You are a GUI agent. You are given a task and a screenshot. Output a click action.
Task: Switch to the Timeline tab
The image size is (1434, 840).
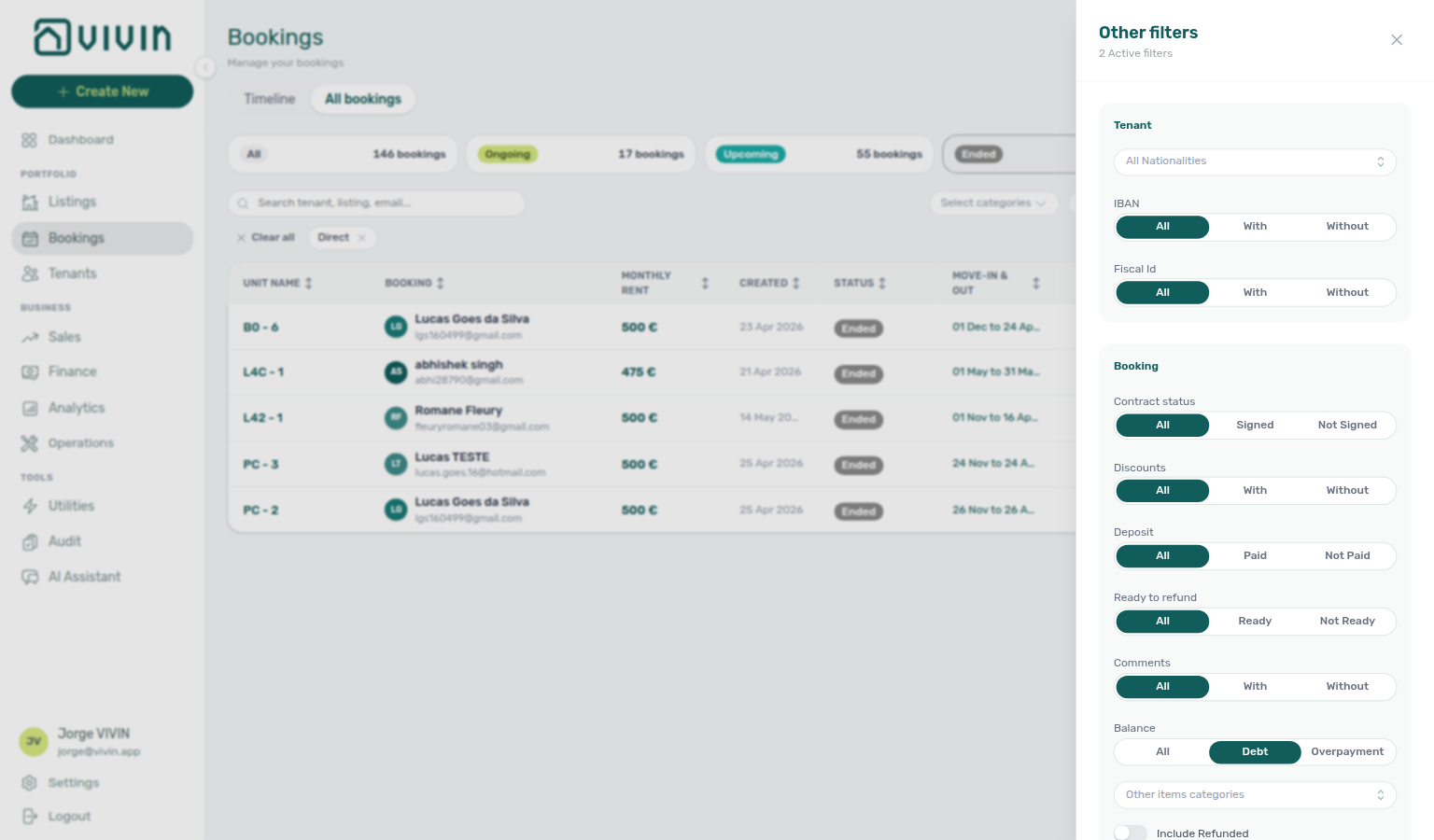pyautogui.click(x=269, y=99)
